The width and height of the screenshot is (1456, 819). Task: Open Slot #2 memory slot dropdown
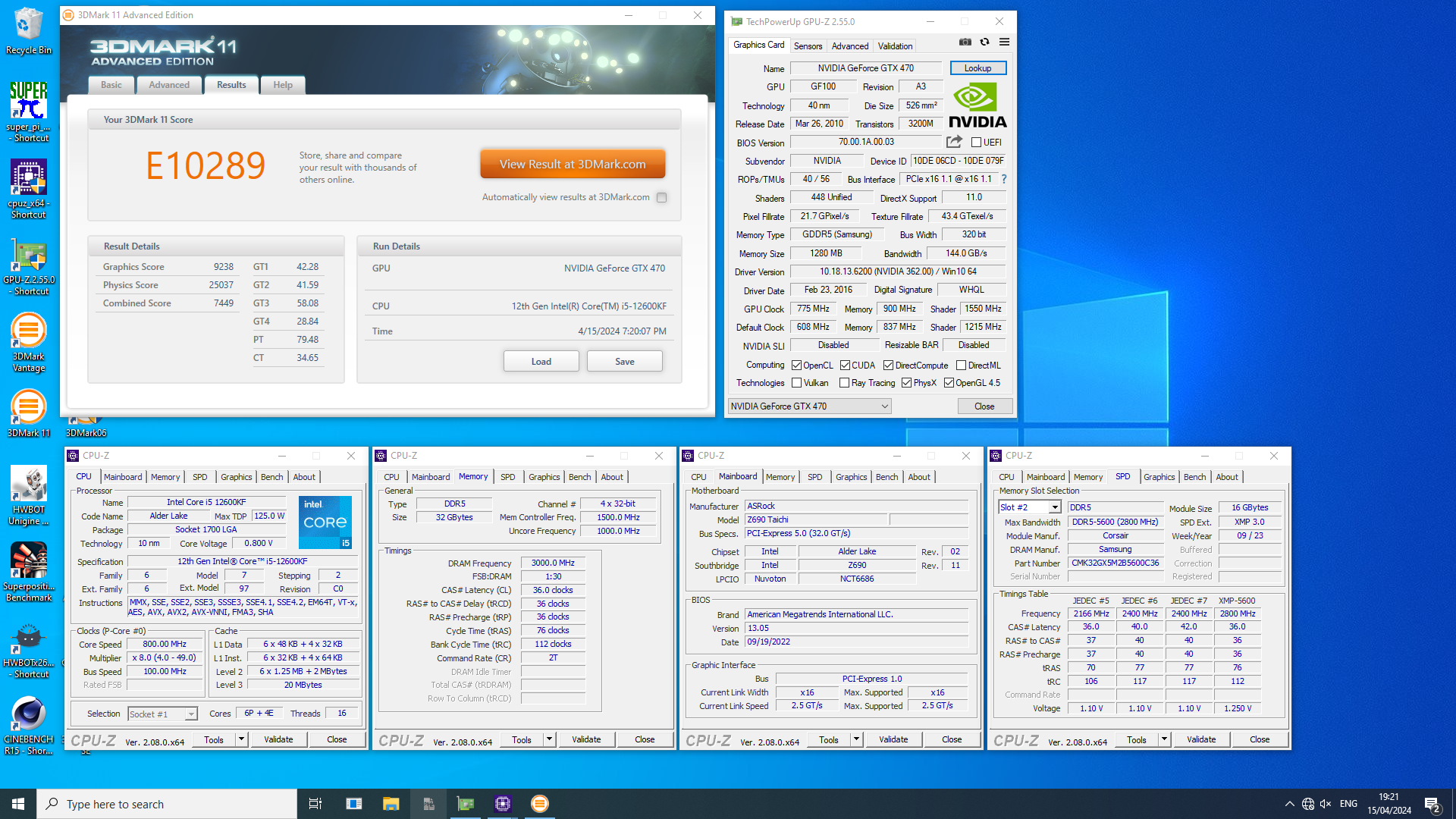coord(1029,507)
